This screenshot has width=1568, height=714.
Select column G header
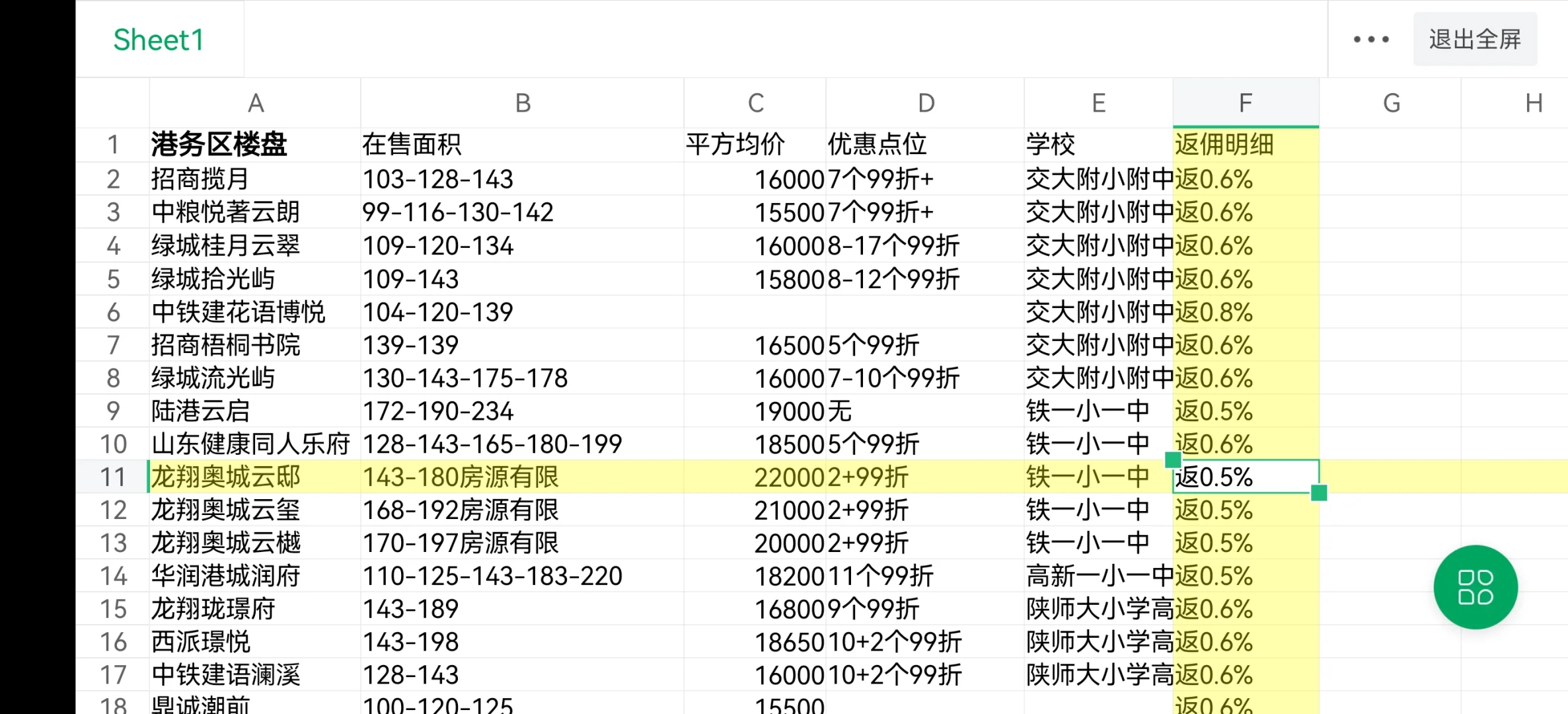1391,103
